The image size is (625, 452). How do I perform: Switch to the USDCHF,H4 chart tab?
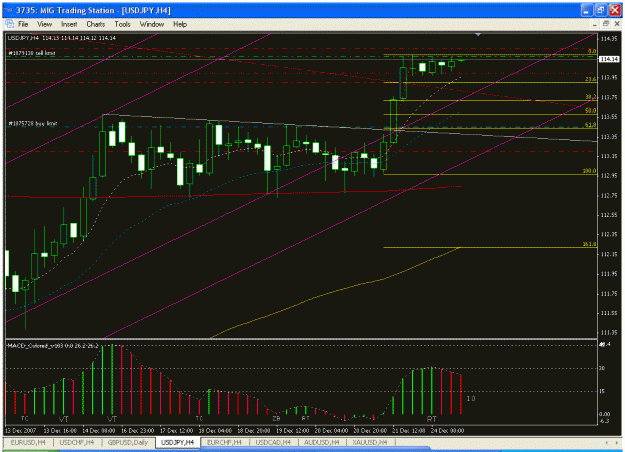(x=77, y=442)
